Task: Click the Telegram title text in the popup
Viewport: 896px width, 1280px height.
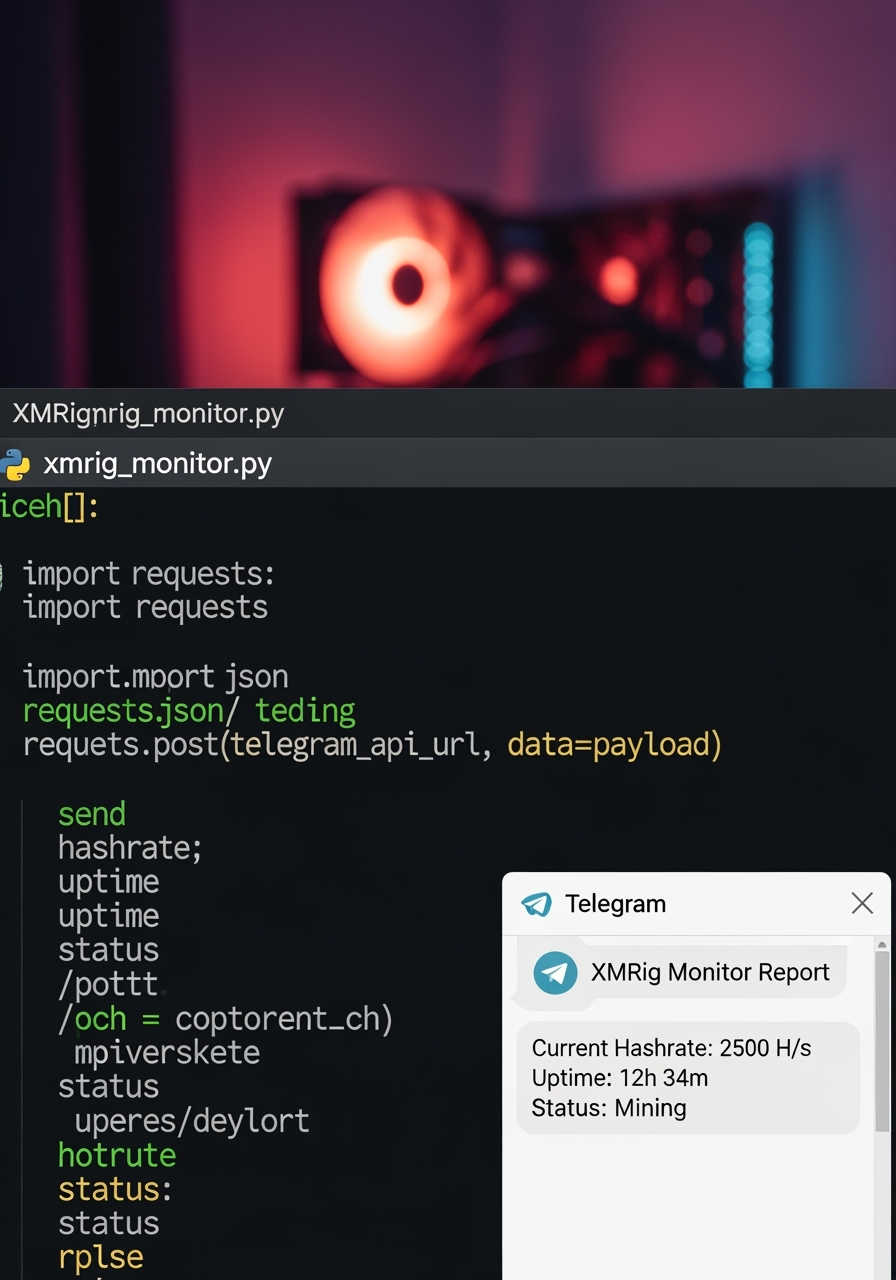Action: [x=615, y=904]
